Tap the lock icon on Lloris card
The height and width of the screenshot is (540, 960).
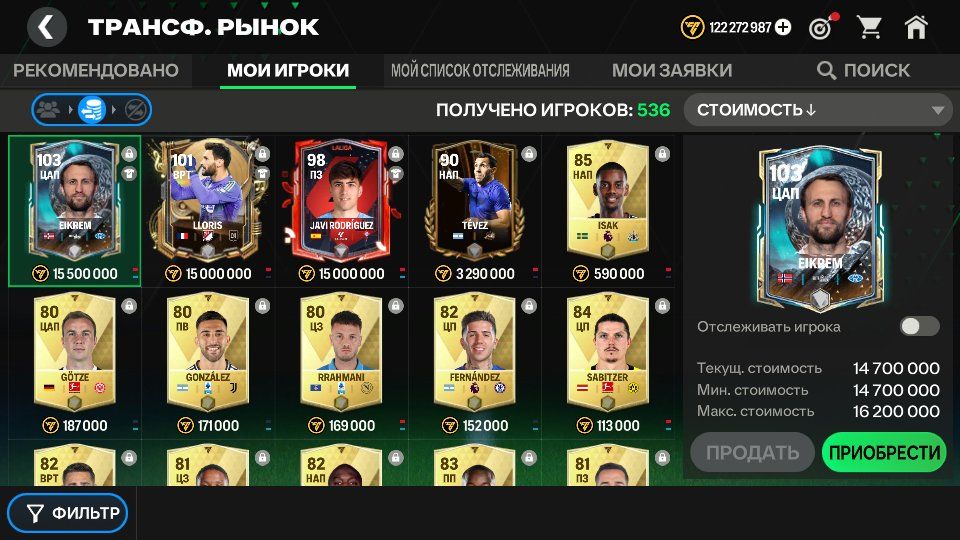pos(262,153)
